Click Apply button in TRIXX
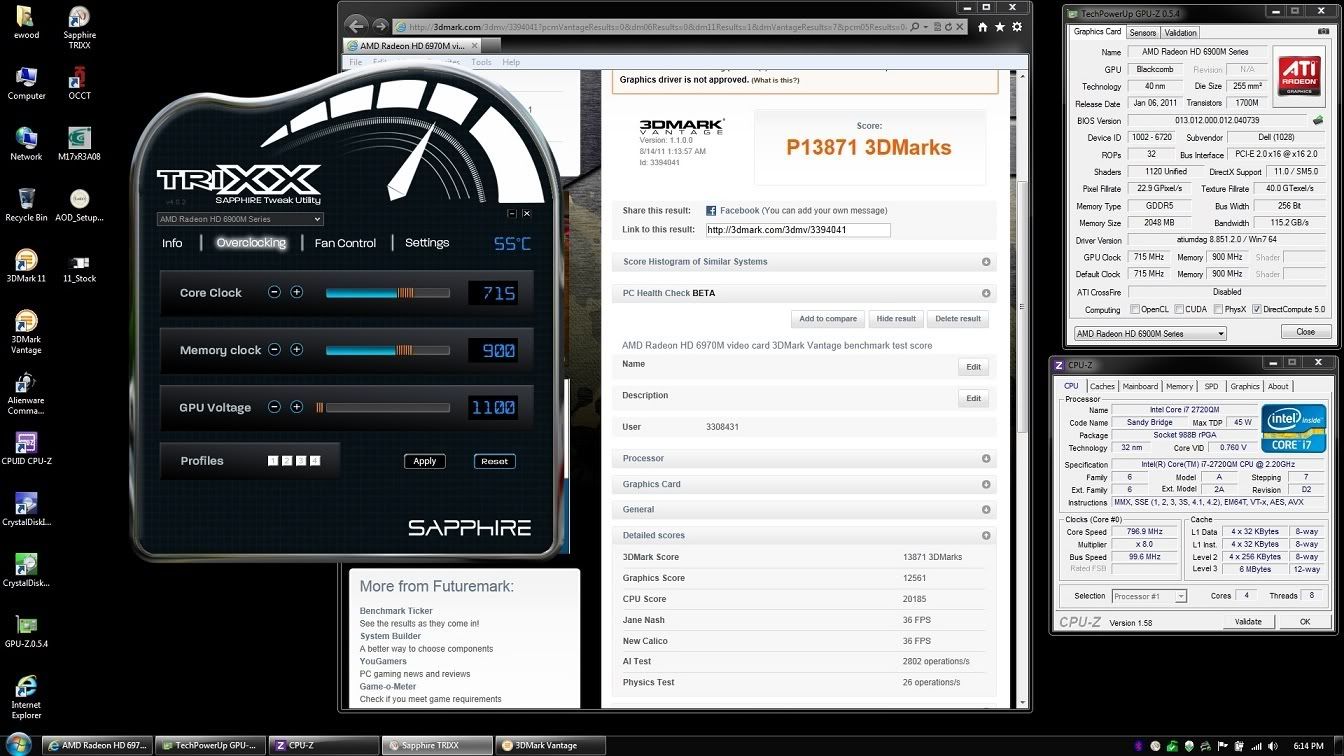 point(425,461)
